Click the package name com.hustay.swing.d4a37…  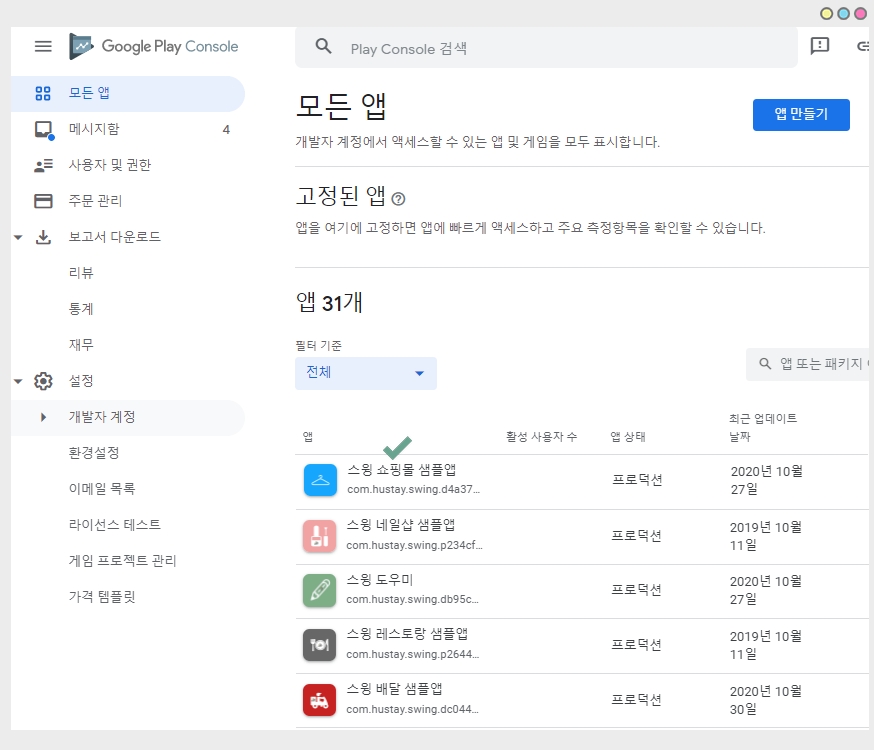[x=414, y=490]
